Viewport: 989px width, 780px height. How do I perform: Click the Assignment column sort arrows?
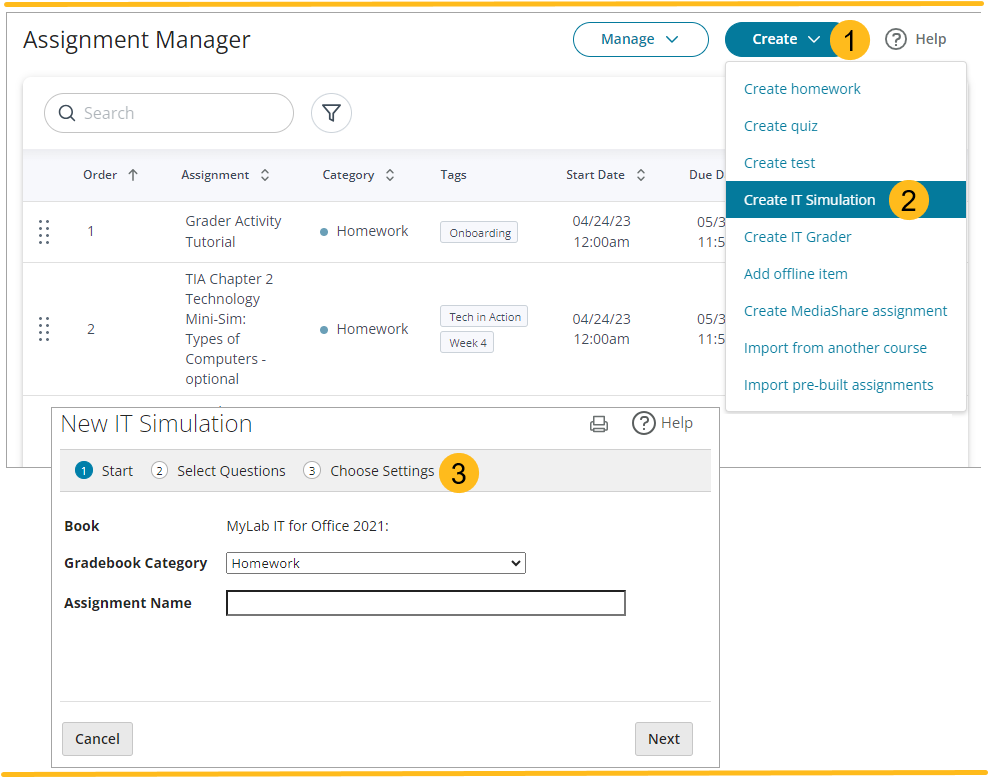[x=264, y=174]
